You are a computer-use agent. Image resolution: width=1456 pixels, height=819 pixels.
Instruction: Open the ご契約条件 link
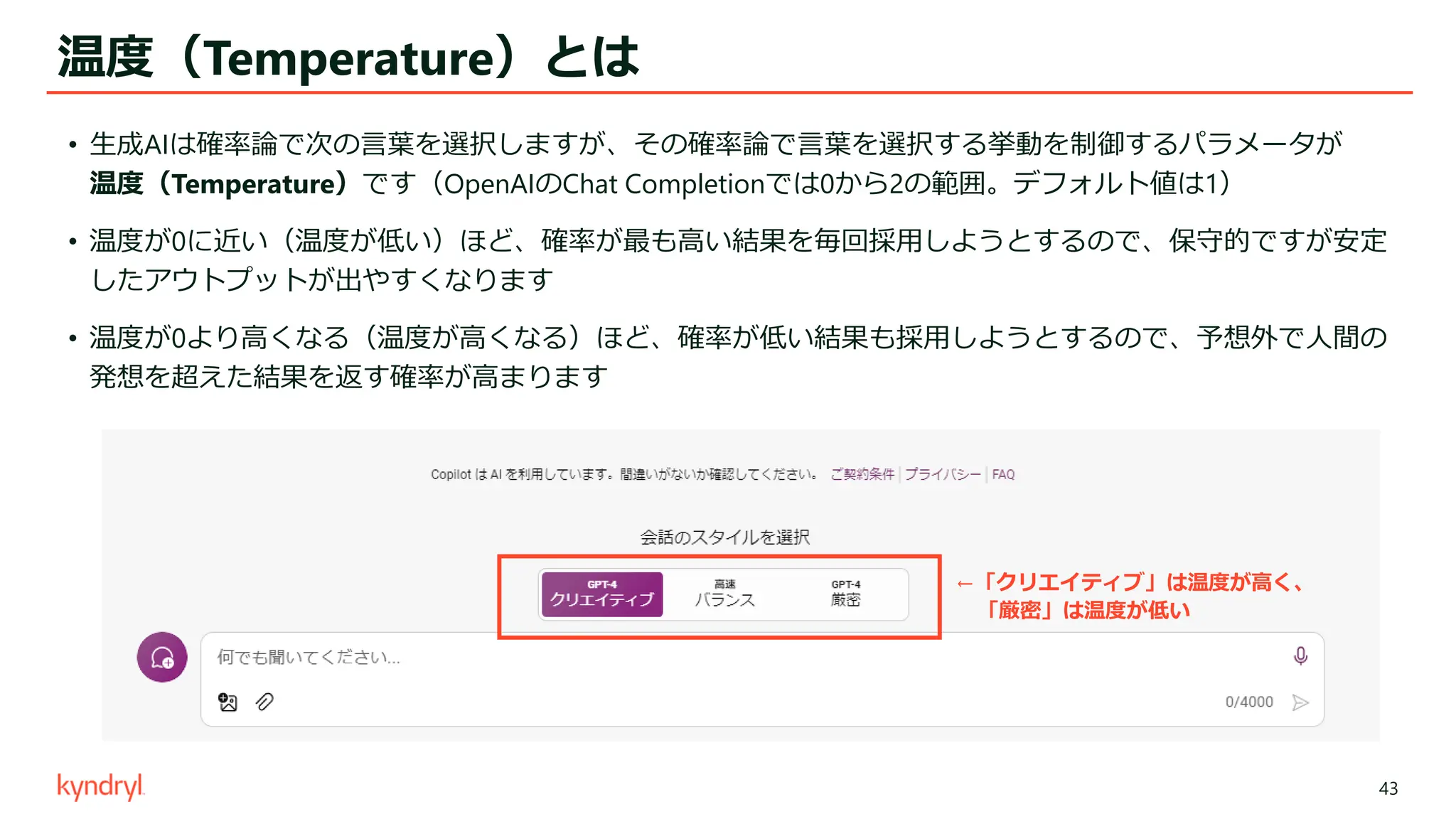[862, 474]
